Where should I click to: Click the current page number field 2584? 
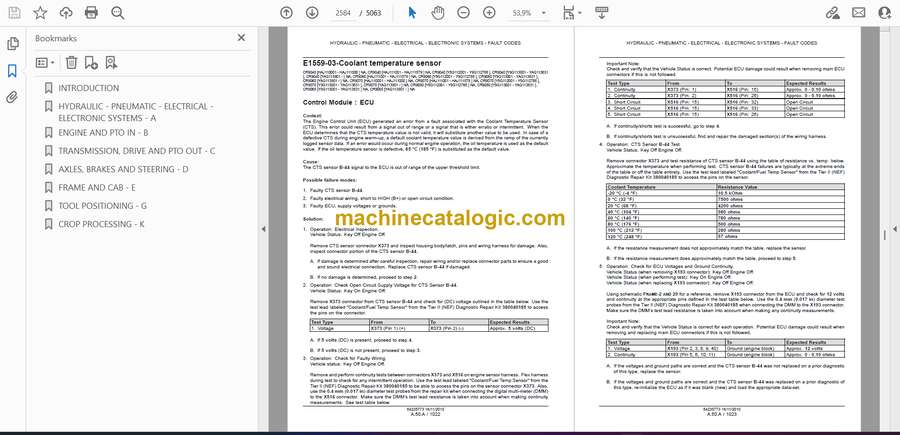(341, 13)
